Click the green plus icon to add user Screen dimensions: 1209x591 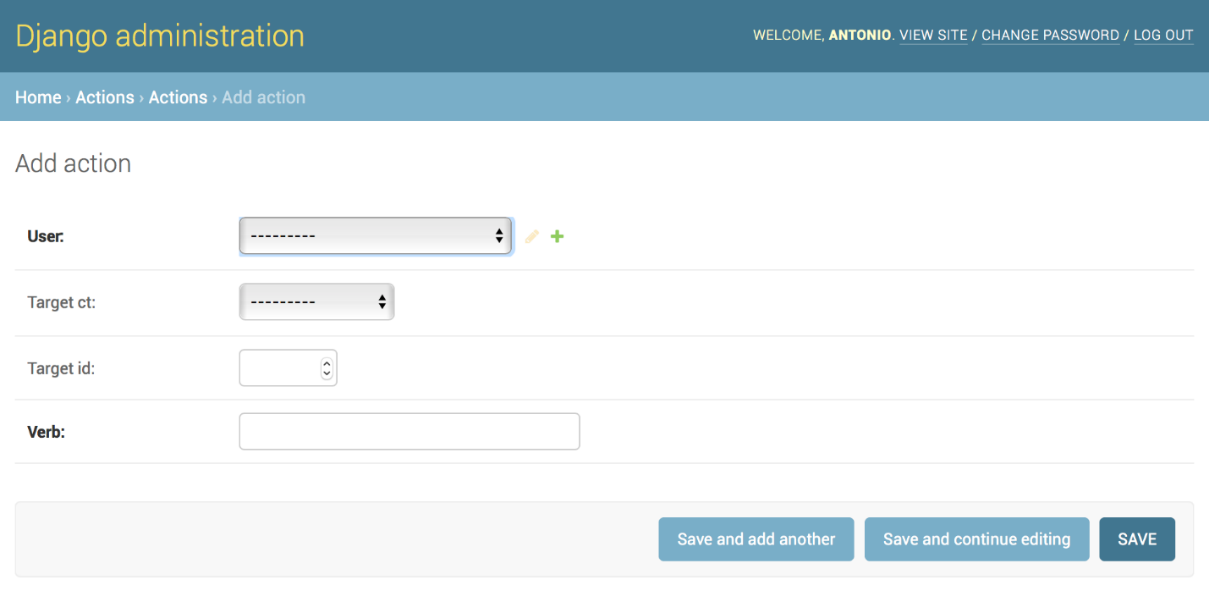[557, 237]
